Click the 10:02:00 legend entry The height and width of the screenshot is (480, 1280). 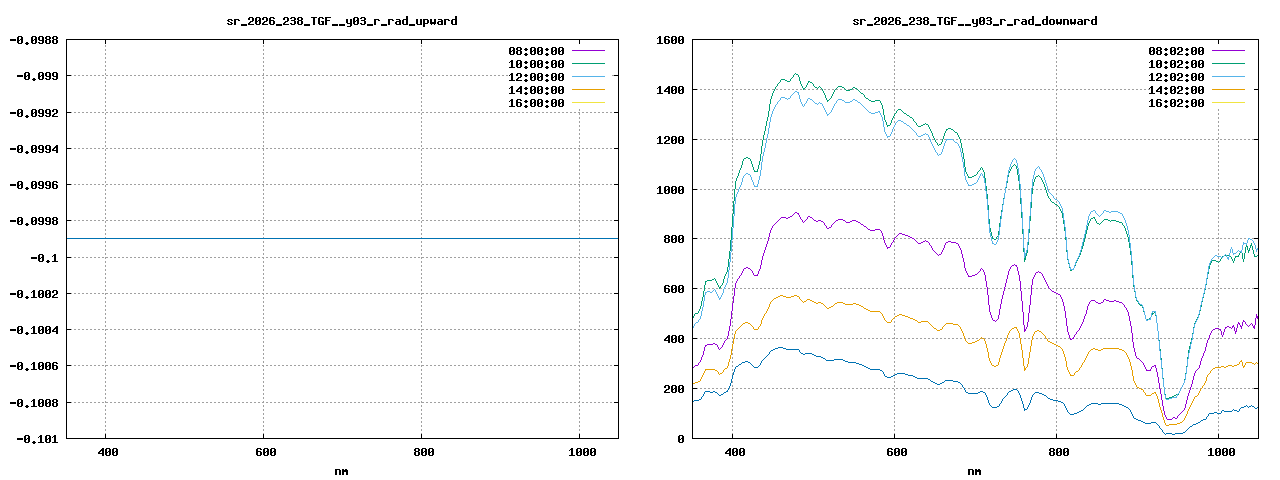click(1196, 63)
